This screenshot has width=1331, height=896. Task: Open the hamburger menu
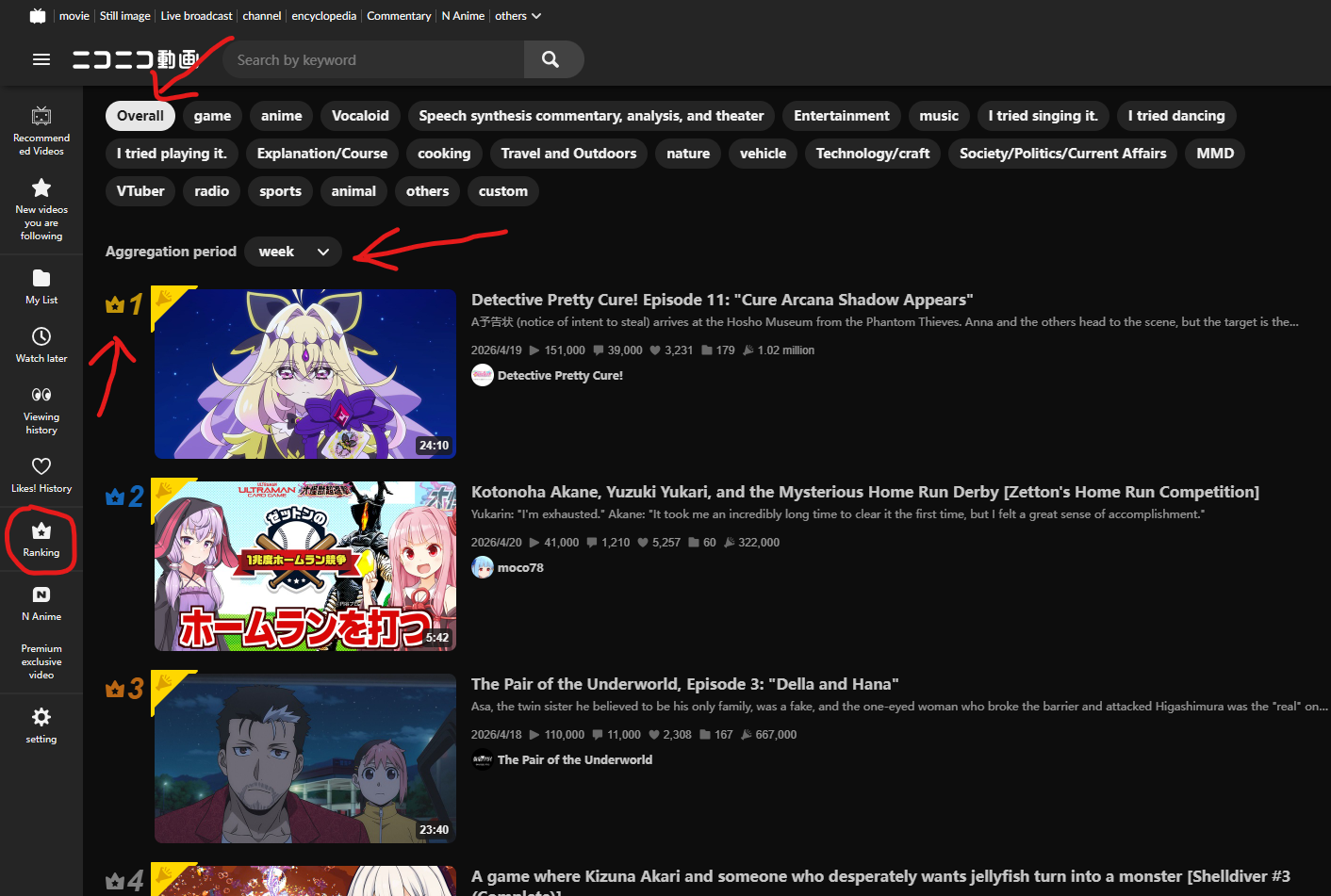click(41, 59)
